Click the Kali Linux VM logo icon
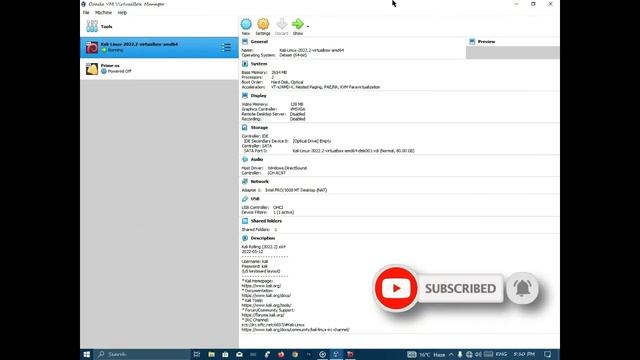Image resolution: width=640 pixels, height=360 pixels. [x=92, y=47]
